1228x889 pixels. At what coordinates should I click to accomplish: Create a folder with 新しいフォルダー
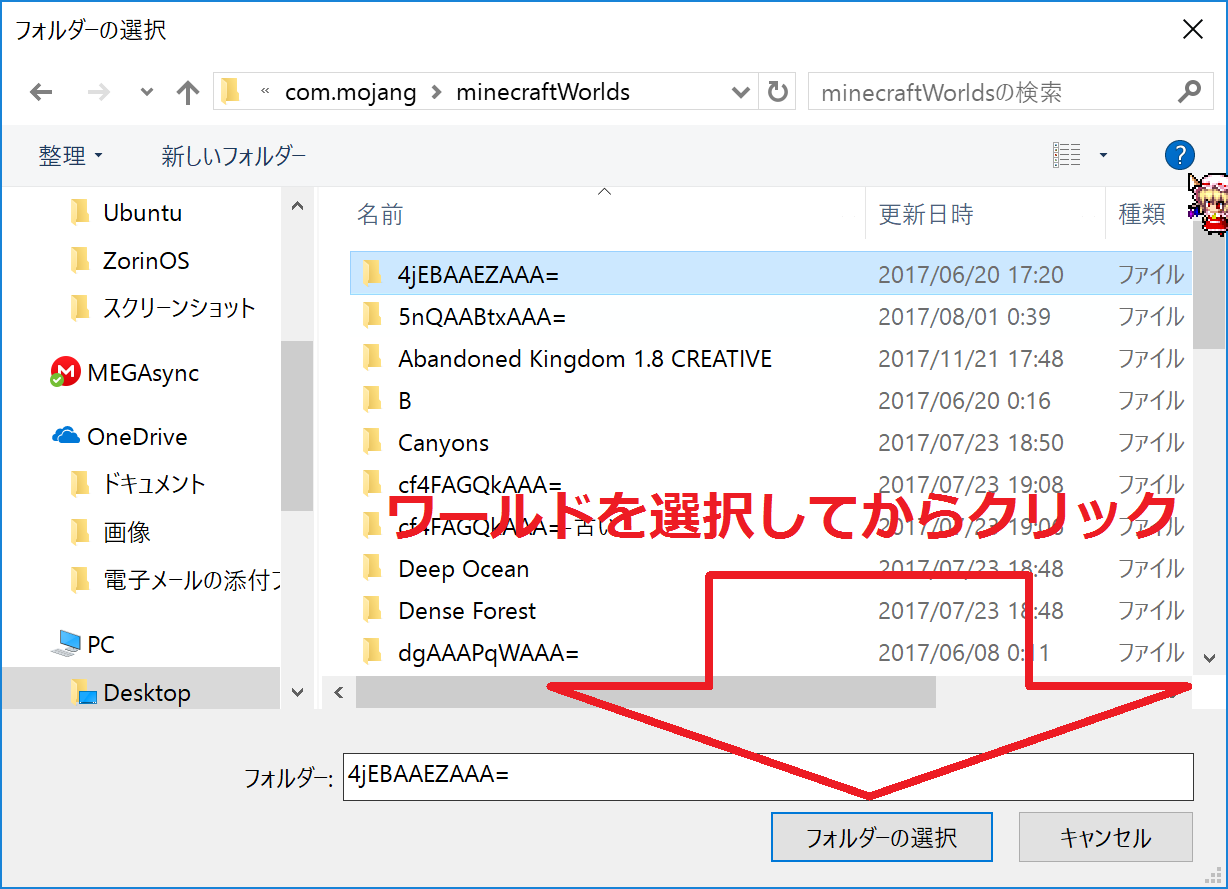click(234, 155)
